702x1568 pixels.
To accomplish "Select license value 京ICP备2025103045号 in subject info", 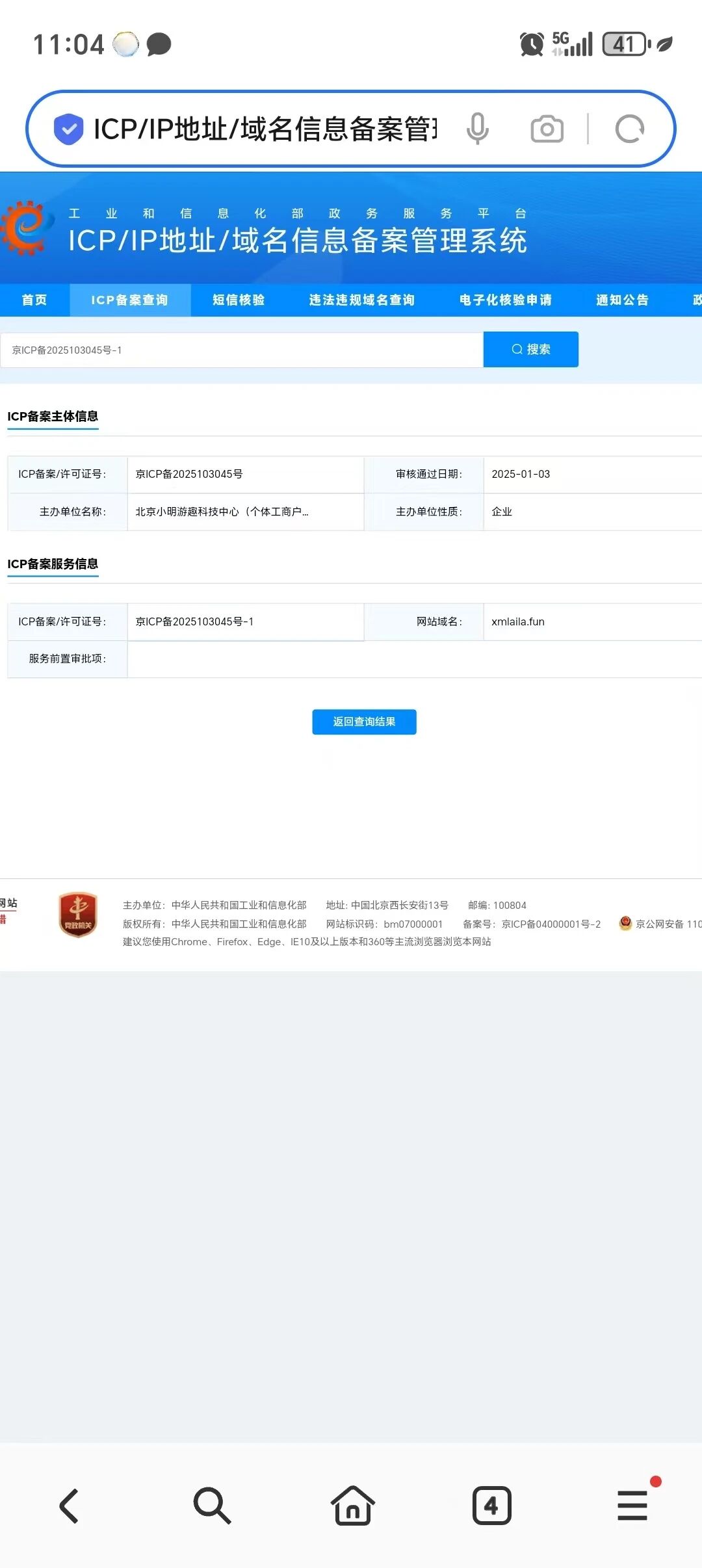I will 189,474.
